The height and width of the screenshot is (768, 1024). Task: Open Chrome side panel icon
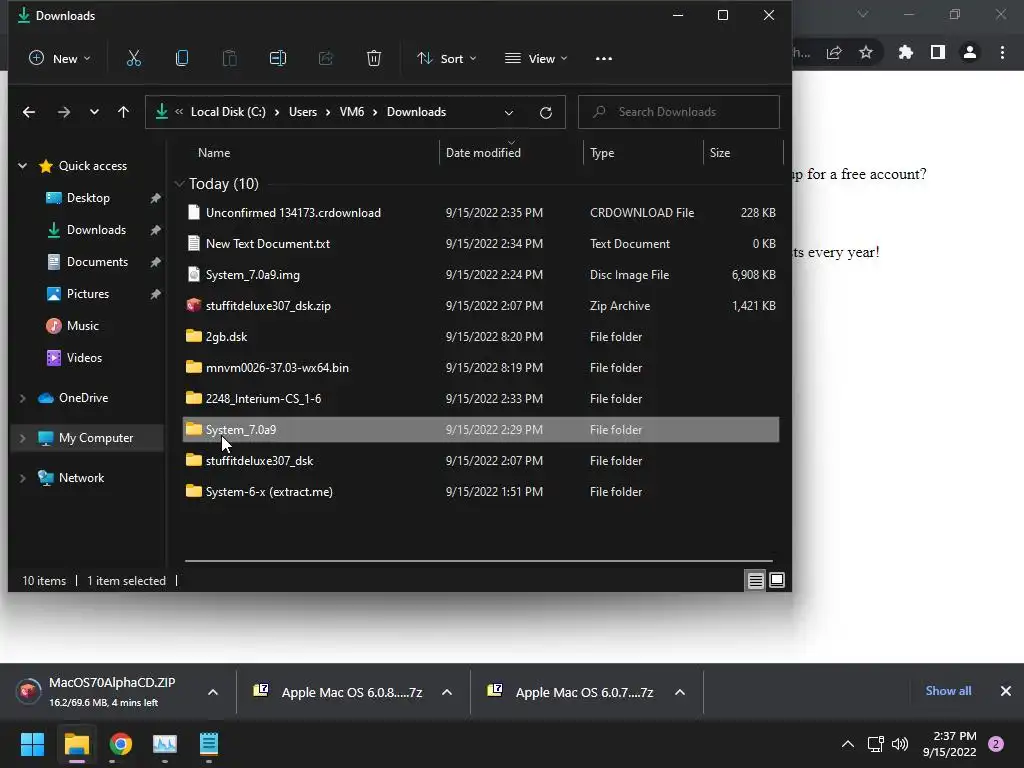938,52
